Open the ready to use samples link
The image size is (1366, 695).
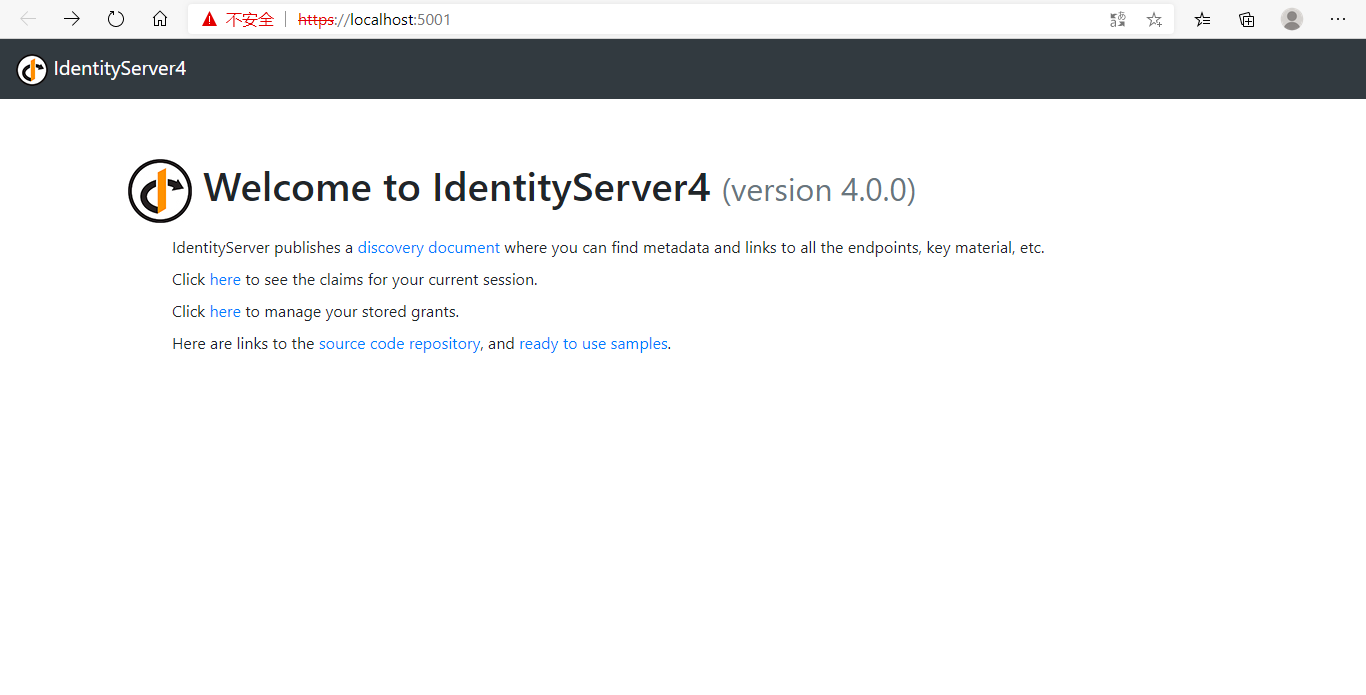[x=593, y=344]
